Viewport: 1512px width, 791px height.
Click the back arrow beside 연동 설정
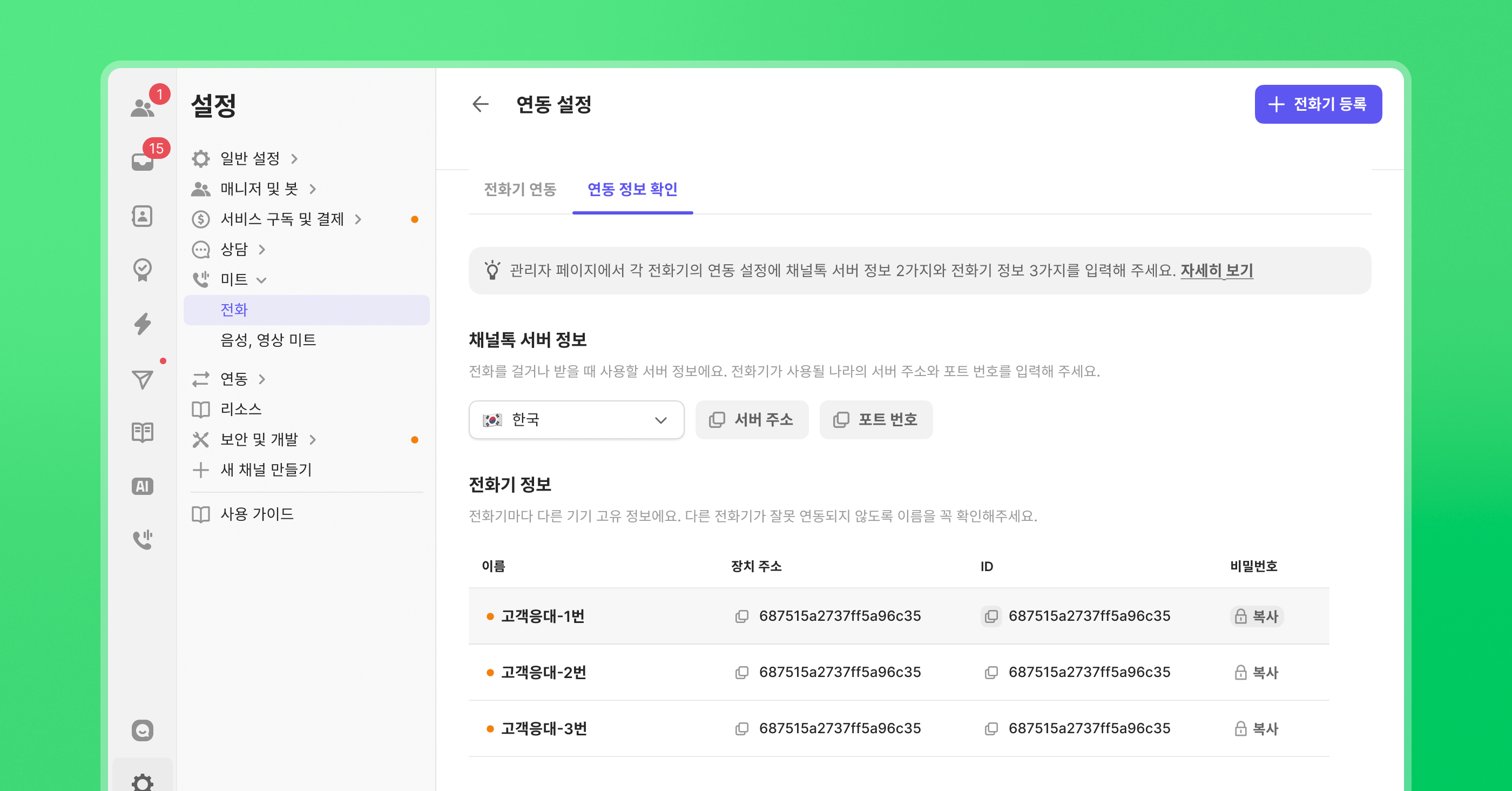[x=480, y=104]
